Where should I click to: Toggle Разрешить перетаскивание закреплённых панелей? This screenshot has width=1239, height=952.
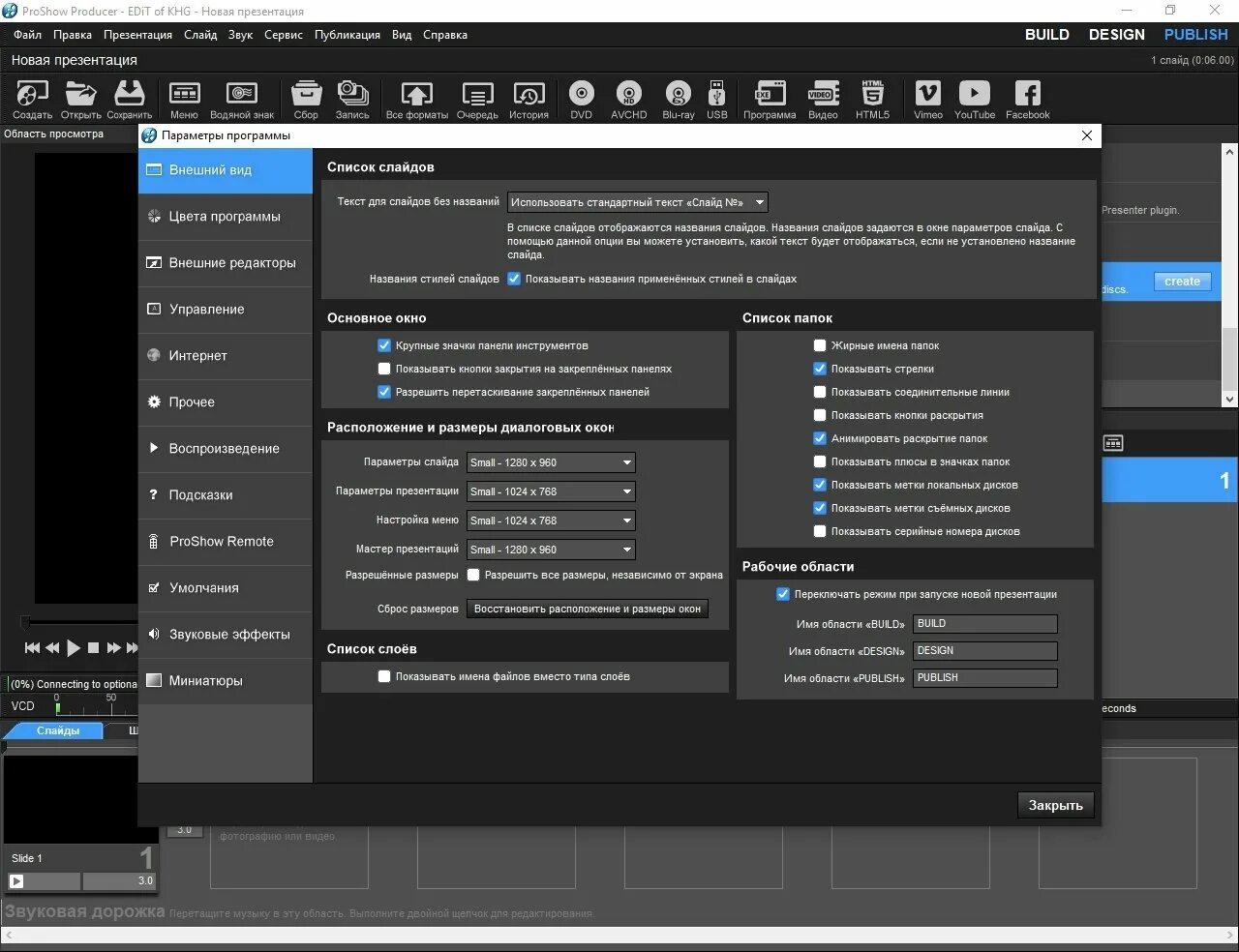384,392
